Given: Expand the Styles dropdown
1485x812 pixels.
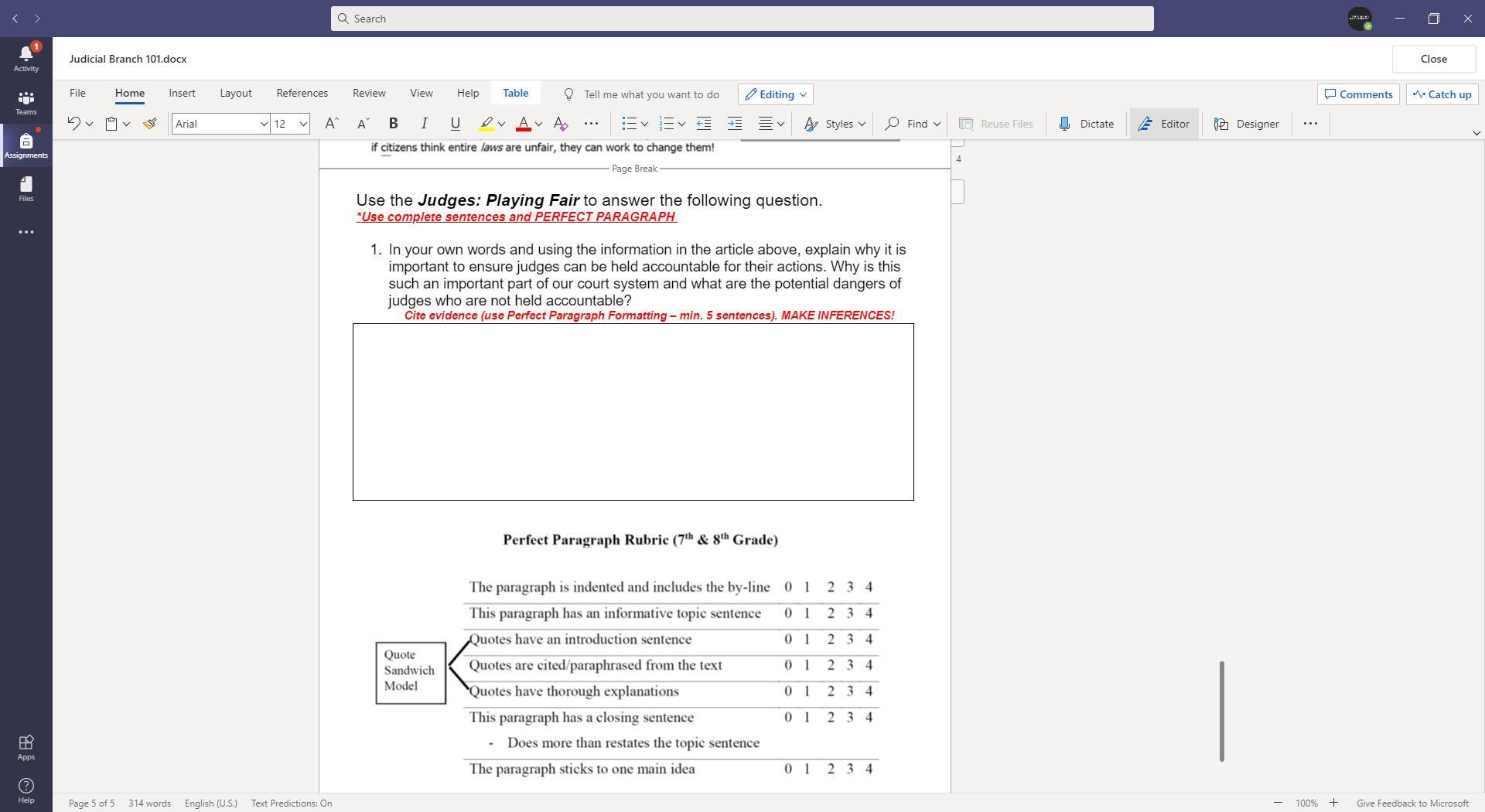Looking at the screenshot, I should pos(835,124).
